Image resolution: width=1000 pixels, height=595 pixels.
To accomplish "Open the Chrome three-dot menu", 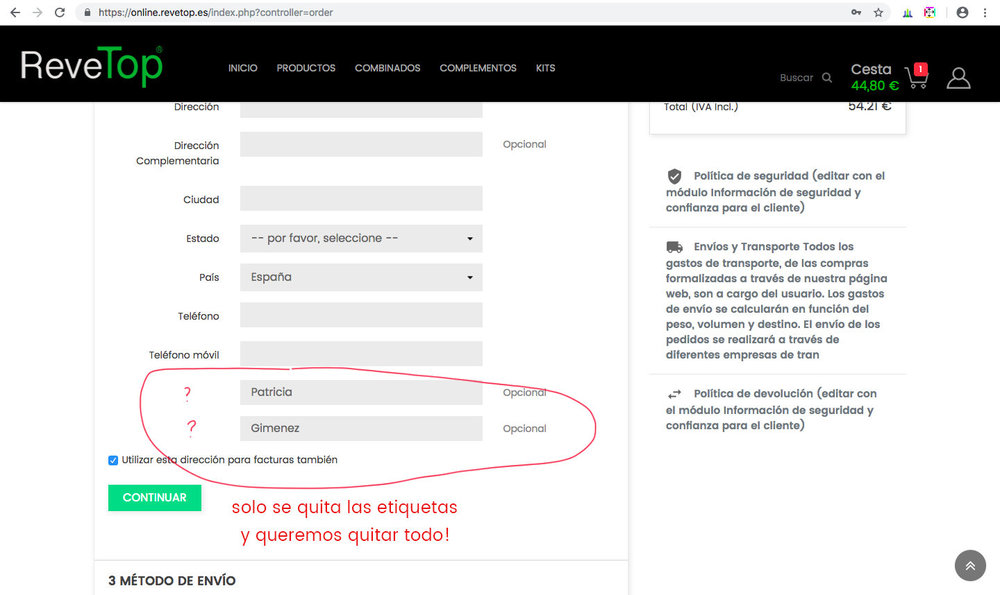I will click(x=985, y=12).
